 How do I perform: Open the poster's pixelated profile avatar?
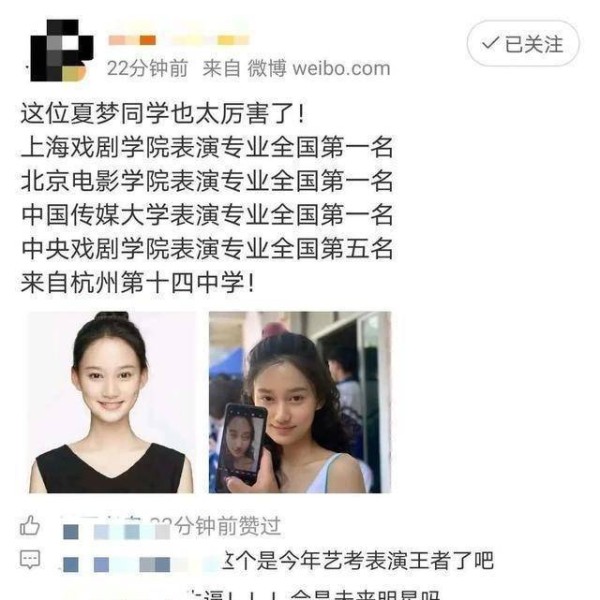point(61,51)
